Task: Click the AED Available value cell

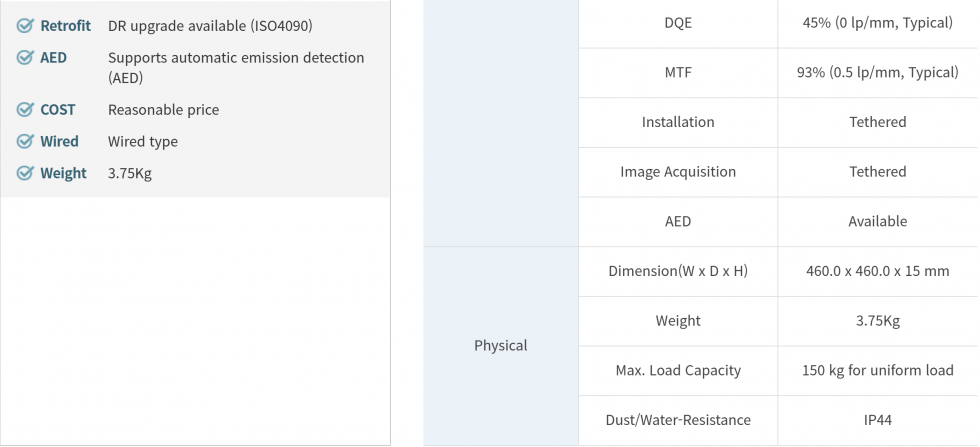Action: (x=878, y=221)
